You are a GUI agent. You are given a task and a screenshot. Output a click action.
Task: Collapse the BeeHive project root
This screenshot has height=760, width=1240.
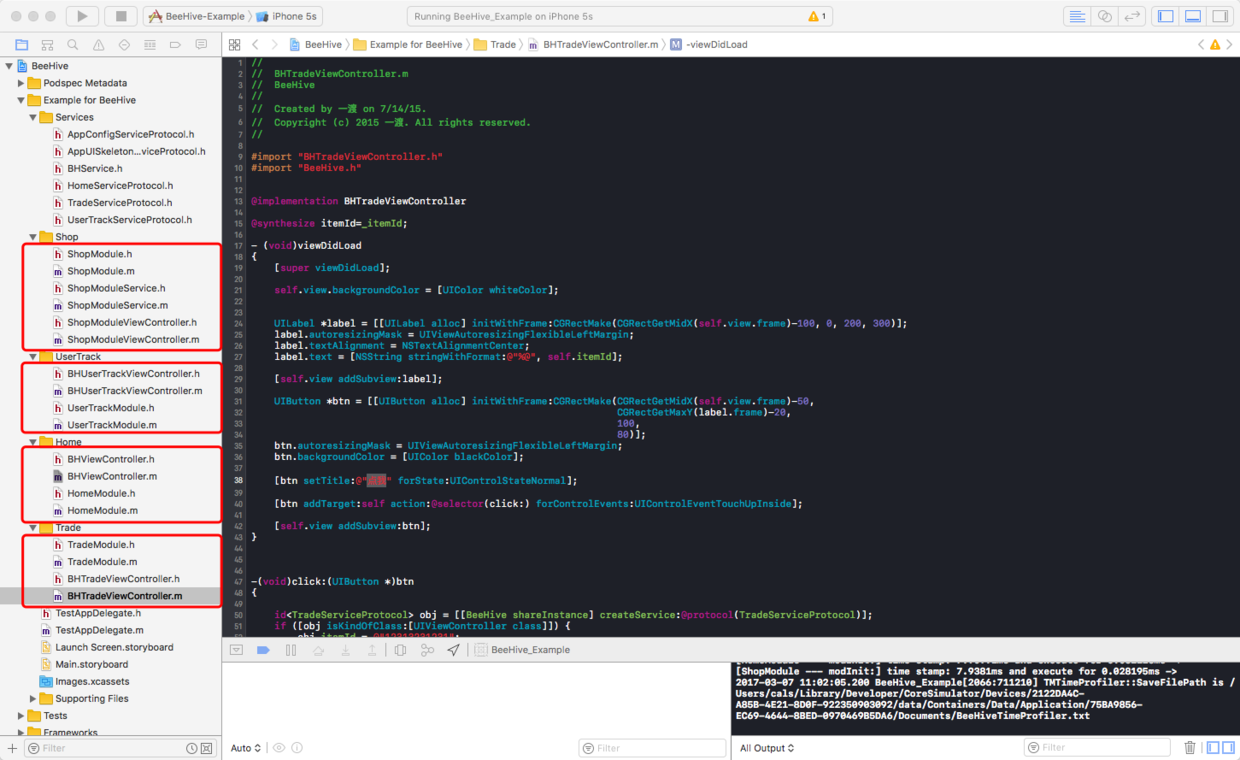[x=9, y=66]
